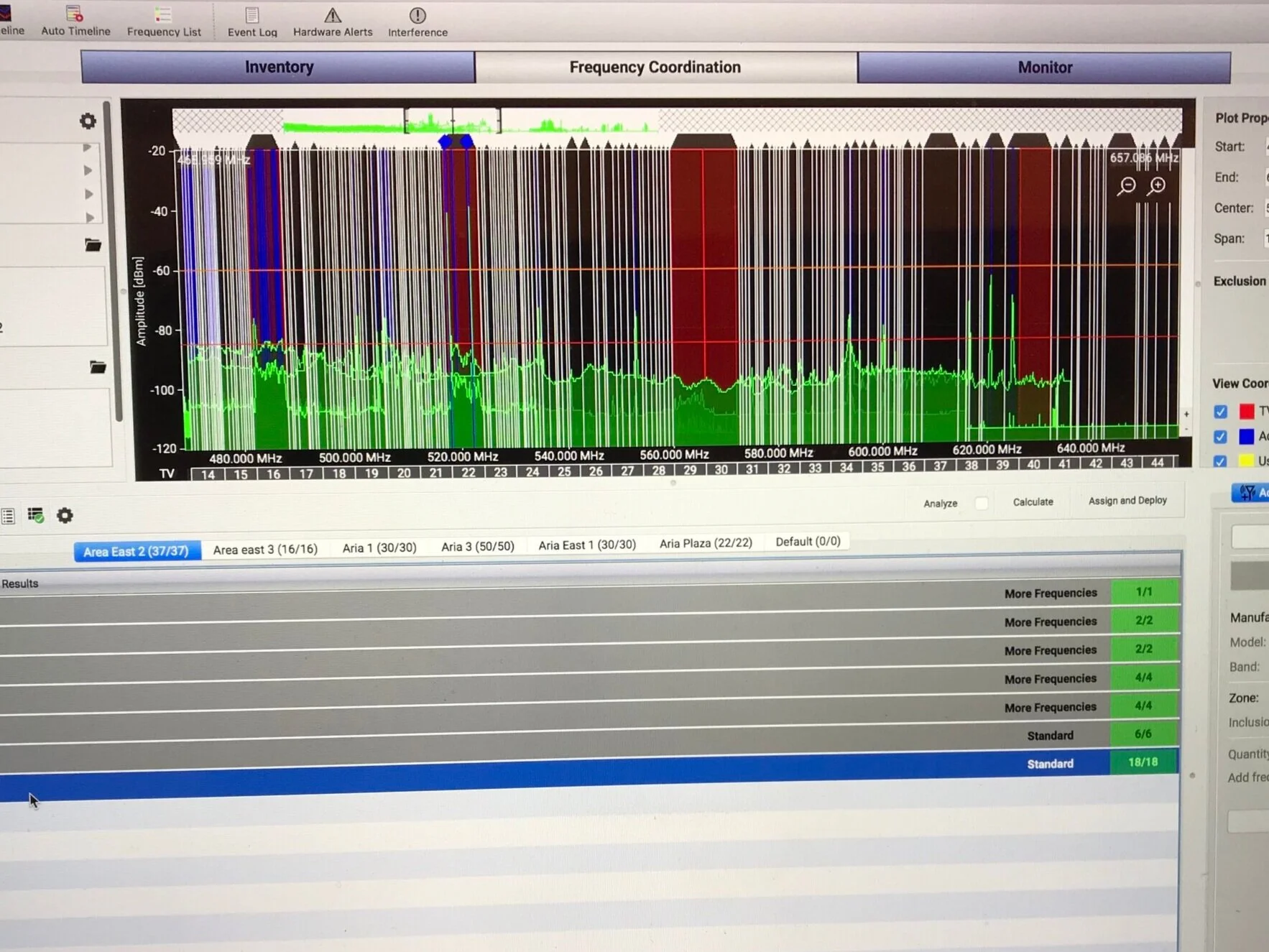Open the Auto Timeline tool
Viewport: 1269px width, 952px height.
75,21
